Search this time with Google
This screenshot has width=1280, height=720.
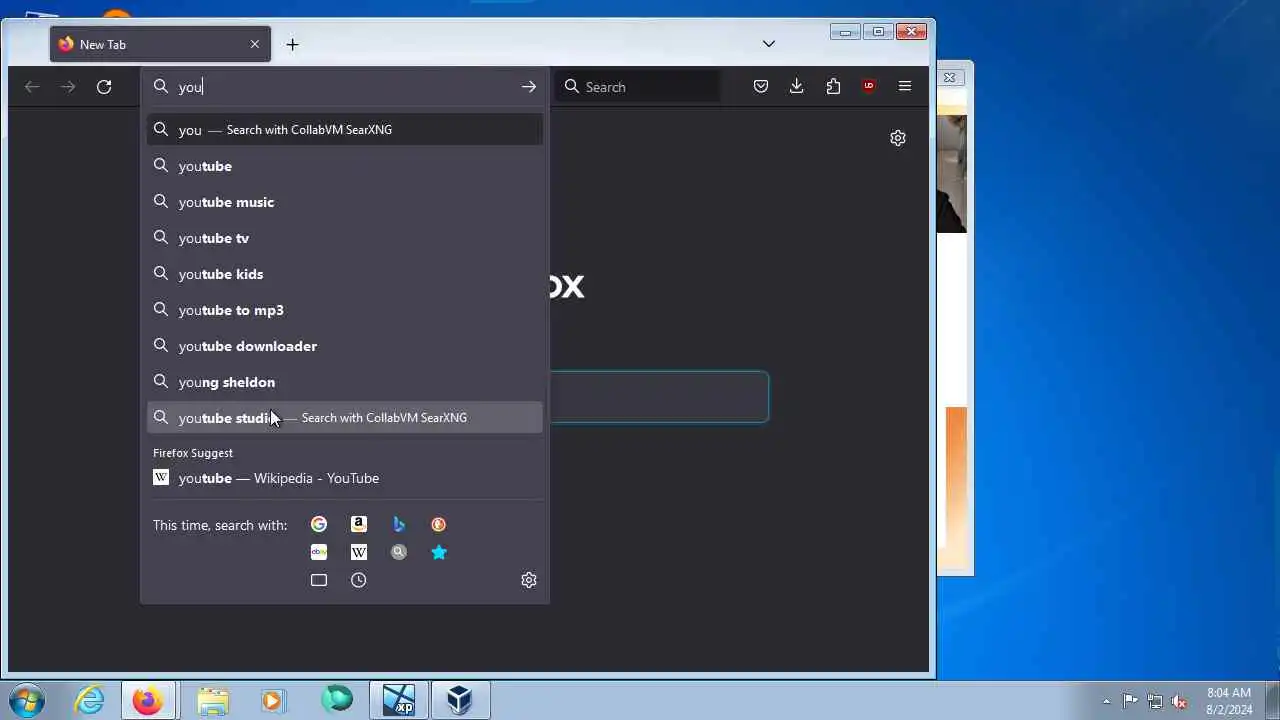319,524
